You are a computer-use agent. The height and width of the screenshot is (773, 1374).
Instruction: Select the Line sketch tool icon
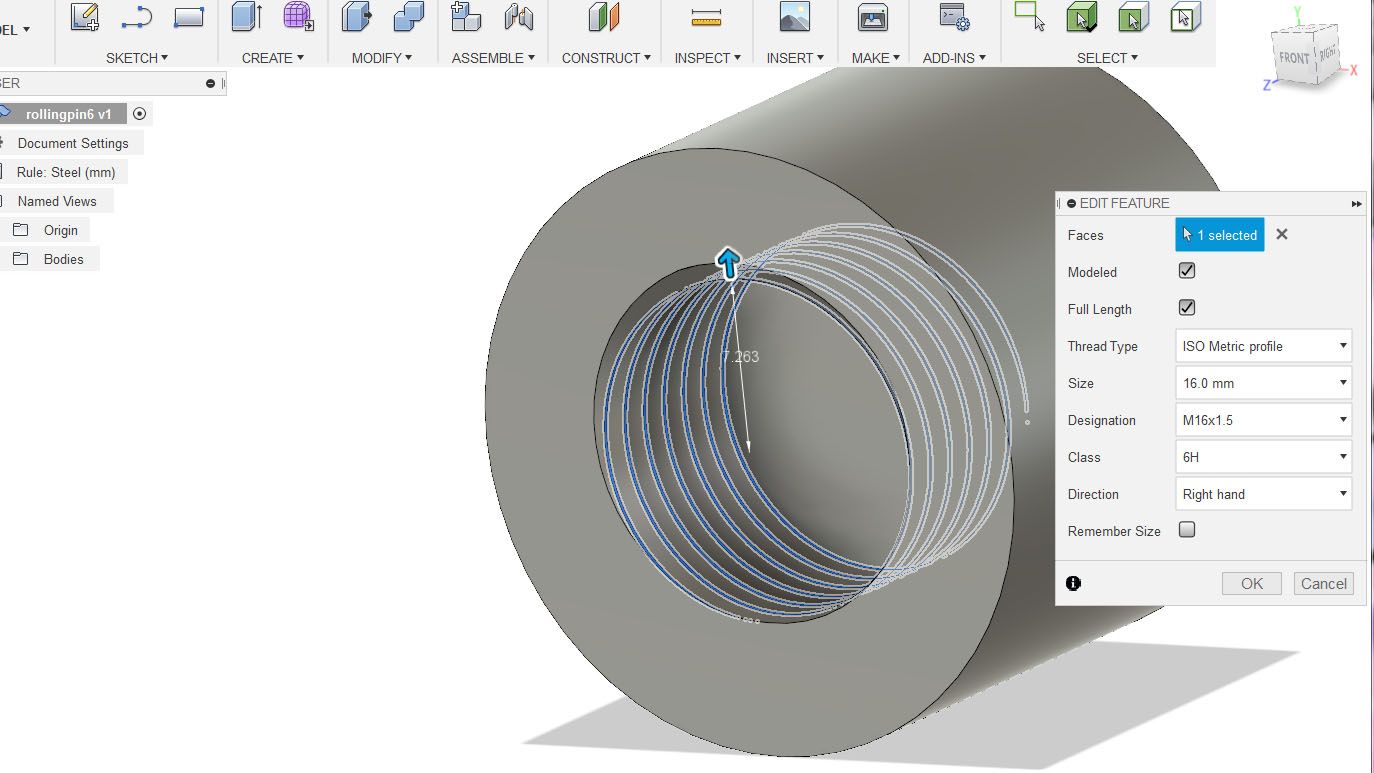point(136,17)
